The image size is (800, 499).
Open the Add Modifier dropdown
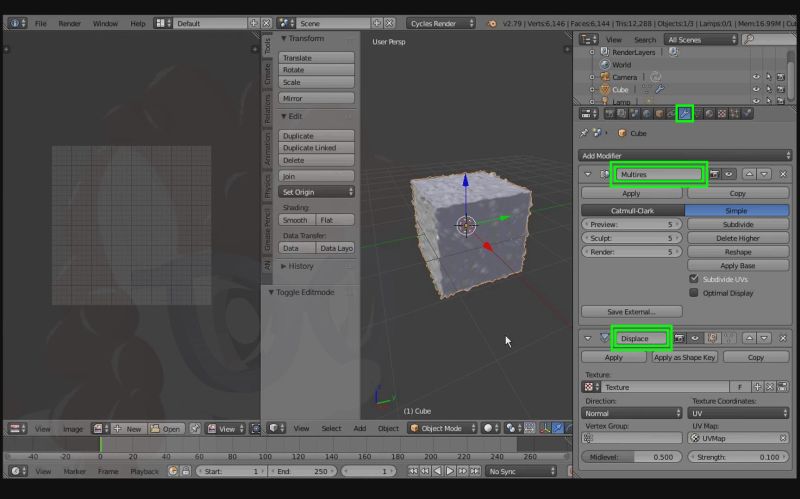pyautogui.click(x=685, y=156)
